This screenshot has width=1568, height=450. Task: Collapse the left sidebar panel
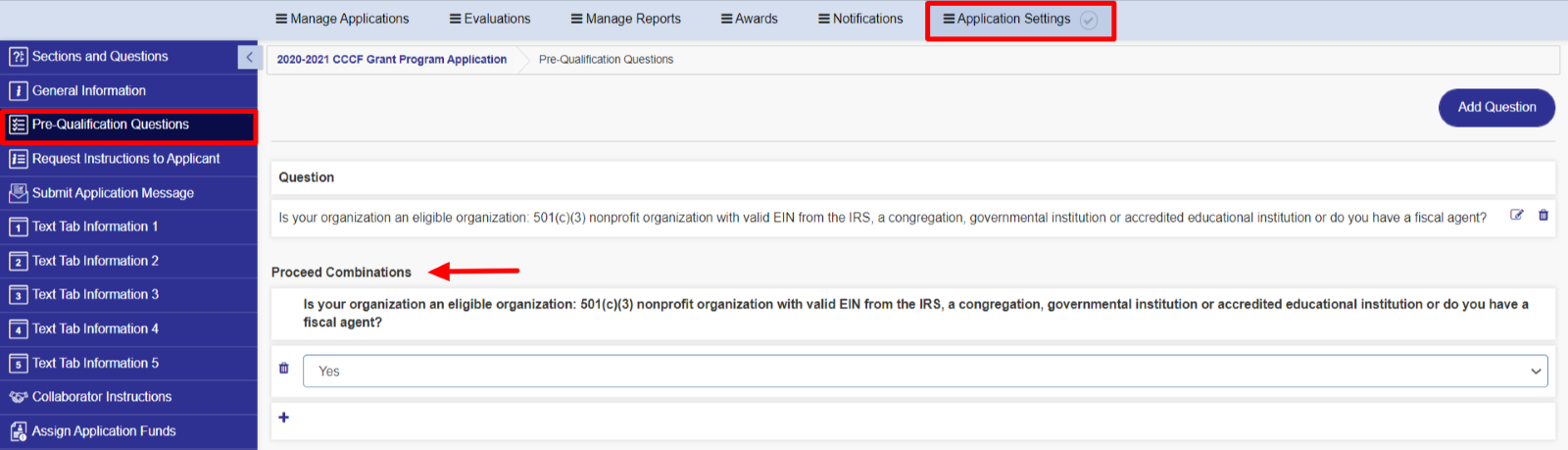(249, 58)
